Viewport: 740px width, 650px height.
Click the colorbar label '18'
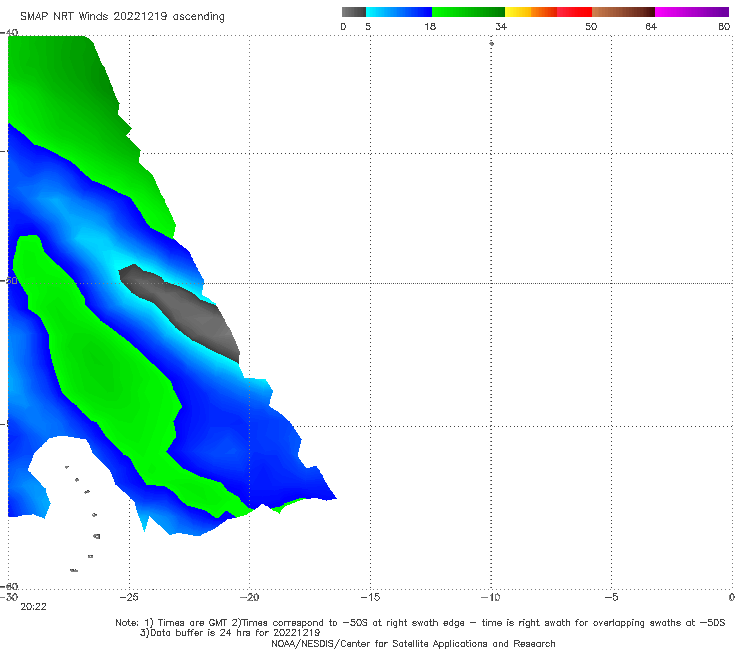(x=430, y=26)
